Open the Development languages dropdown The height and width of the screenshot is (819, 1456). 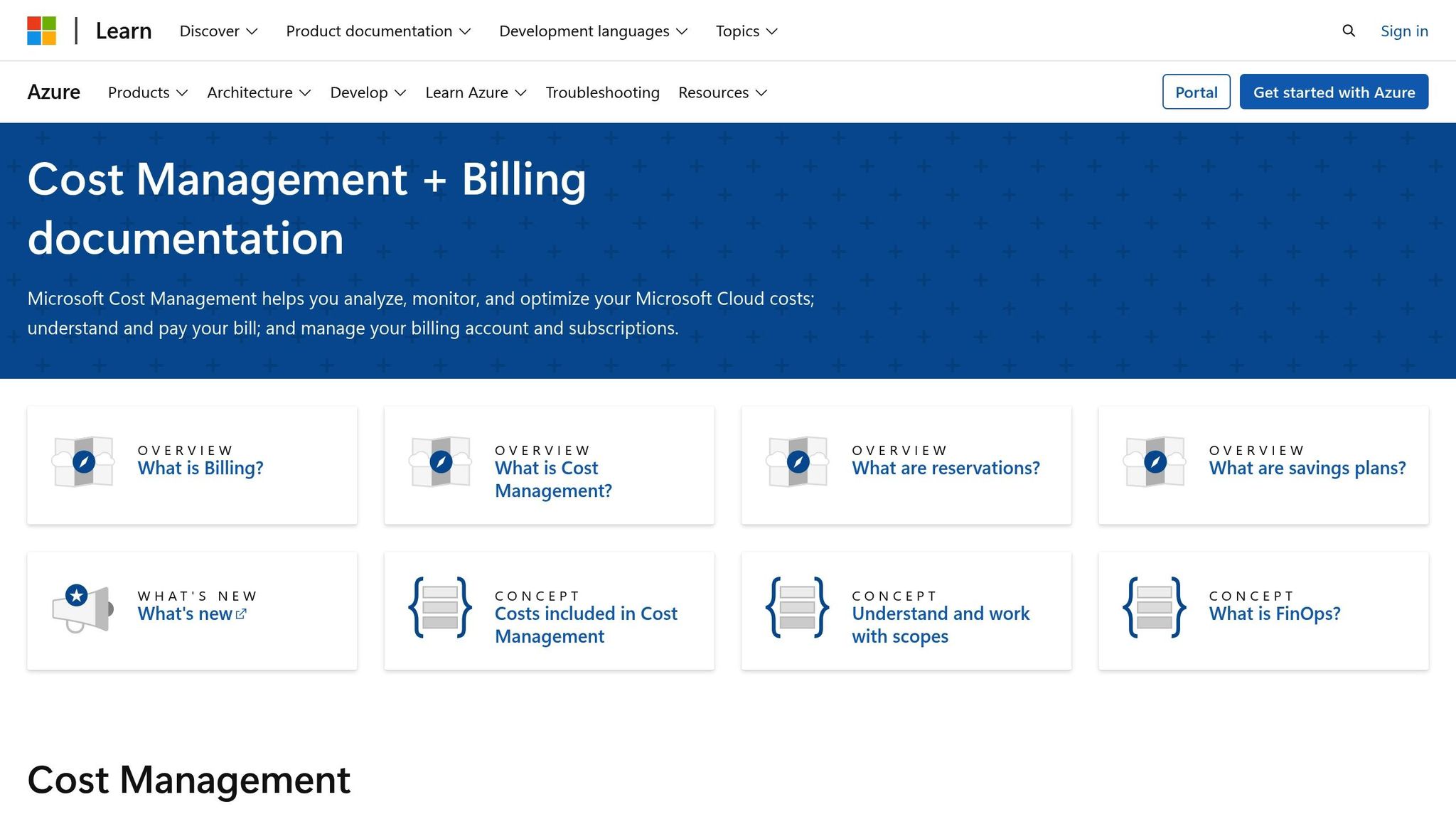593,31
